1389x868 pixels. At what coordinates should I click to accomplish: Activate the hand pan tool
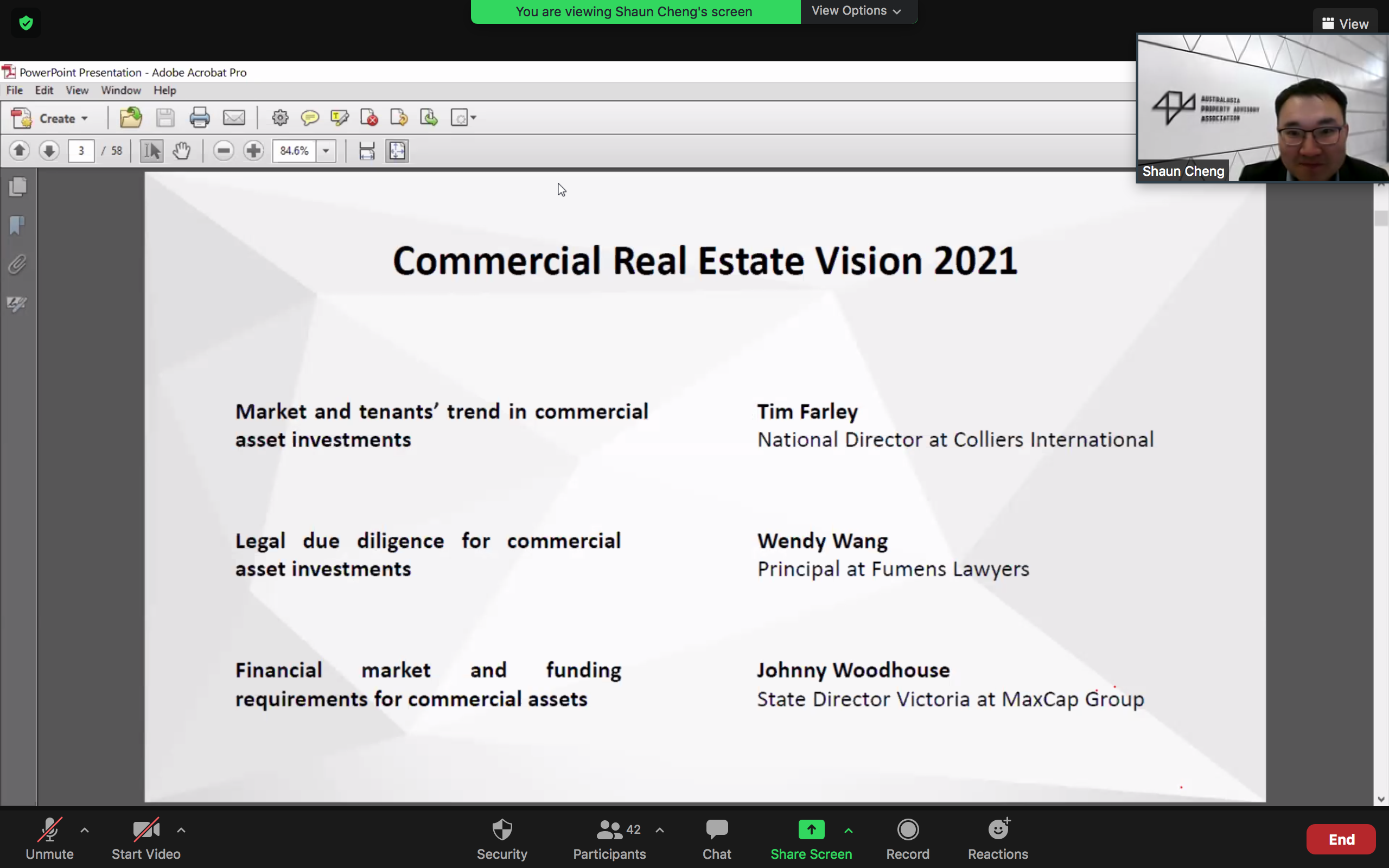click(181, 151)
